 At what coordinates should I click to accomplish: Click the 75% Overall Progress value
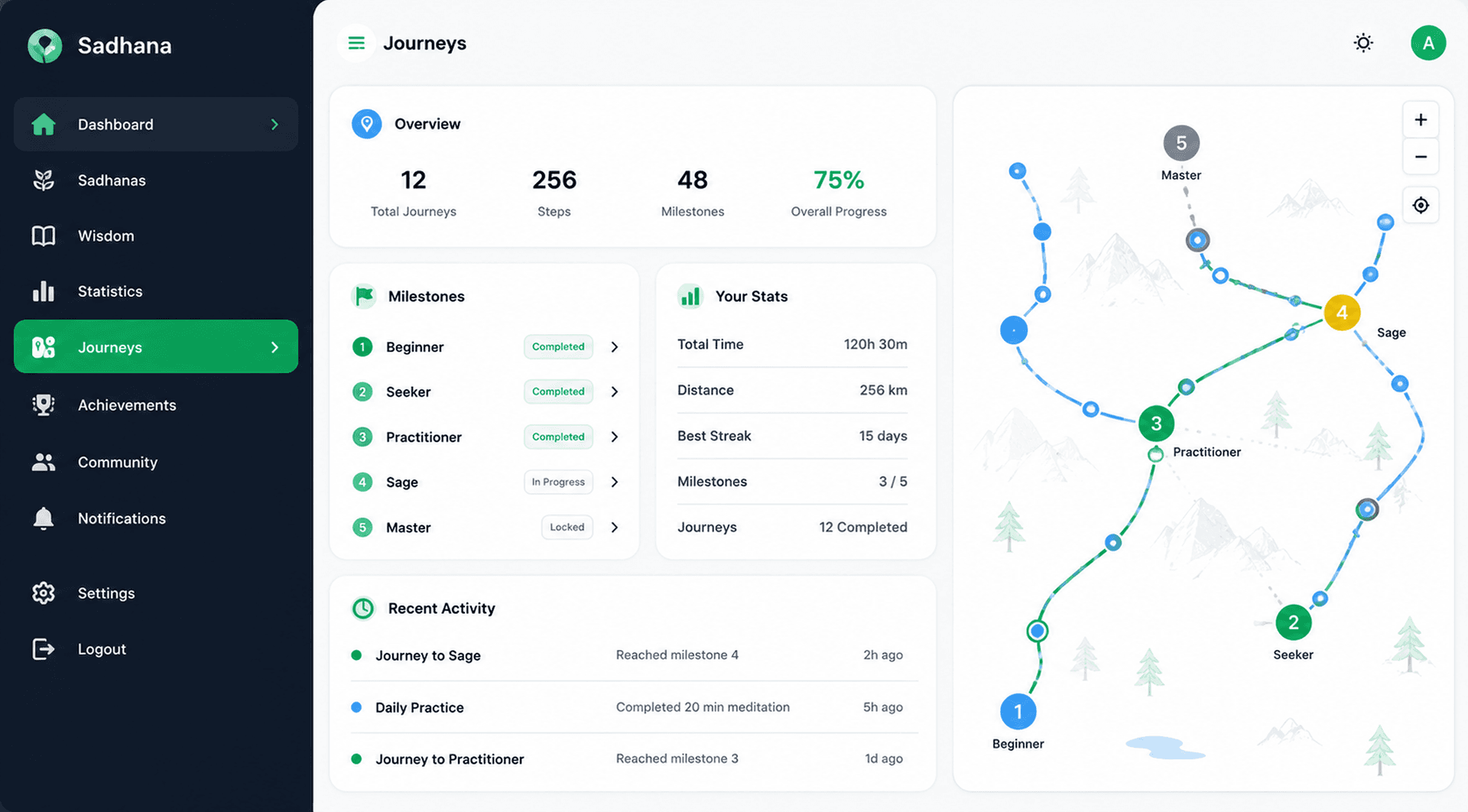839,180
